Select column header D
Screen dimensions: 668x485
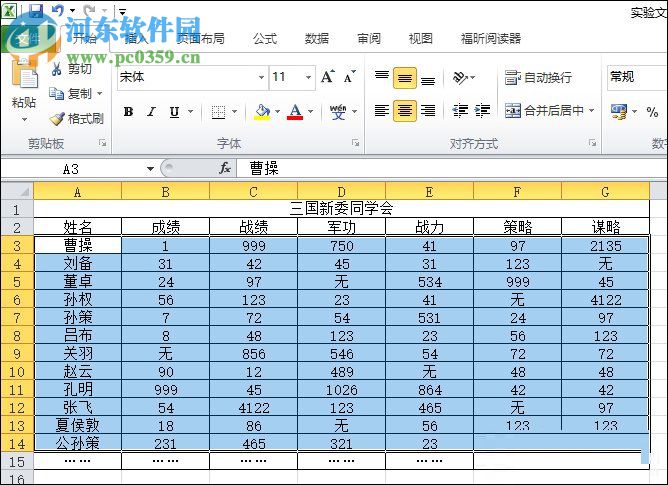click(341, 191)
